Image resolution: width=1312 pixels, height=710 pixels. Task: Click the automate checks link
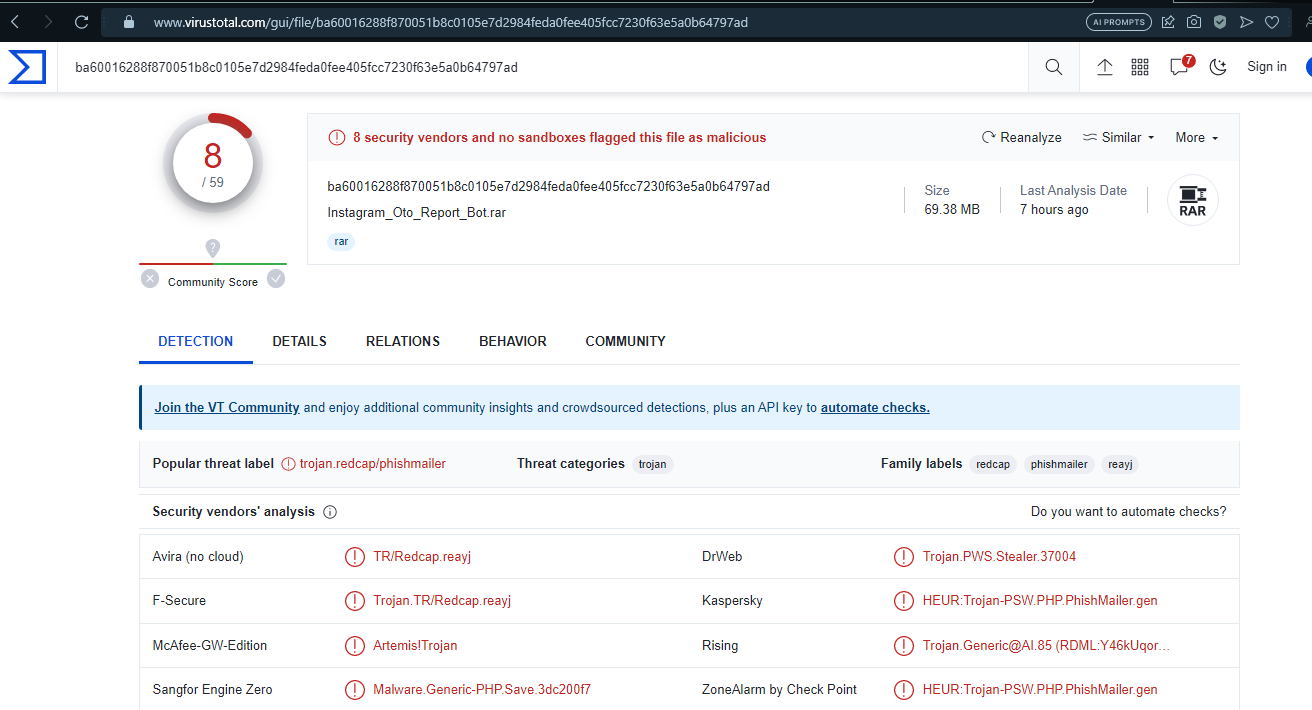[875, 408]
